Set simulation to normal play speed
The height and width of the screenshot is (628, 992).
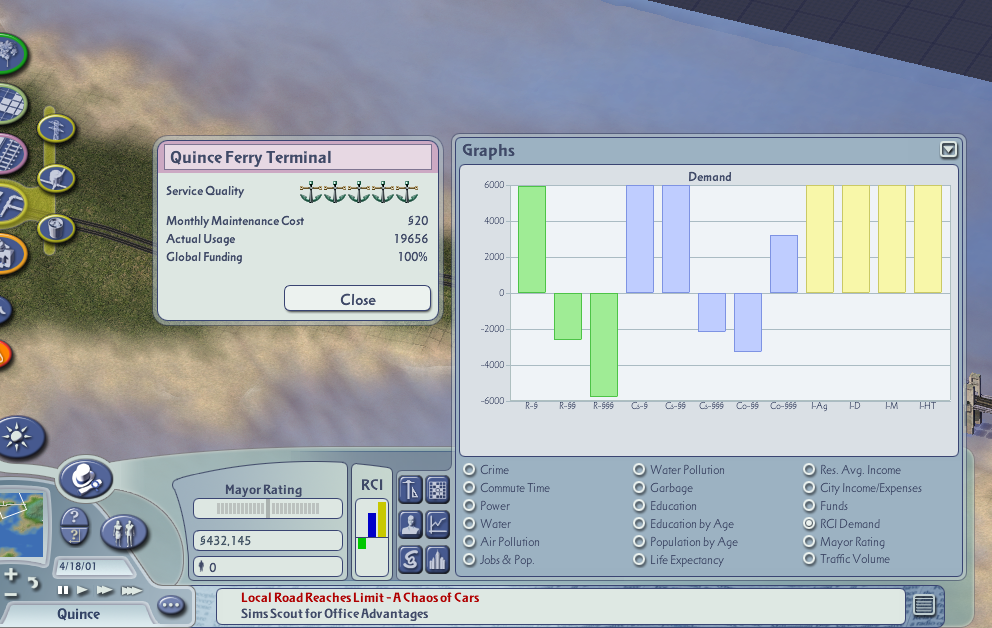[x=83, y=591]
